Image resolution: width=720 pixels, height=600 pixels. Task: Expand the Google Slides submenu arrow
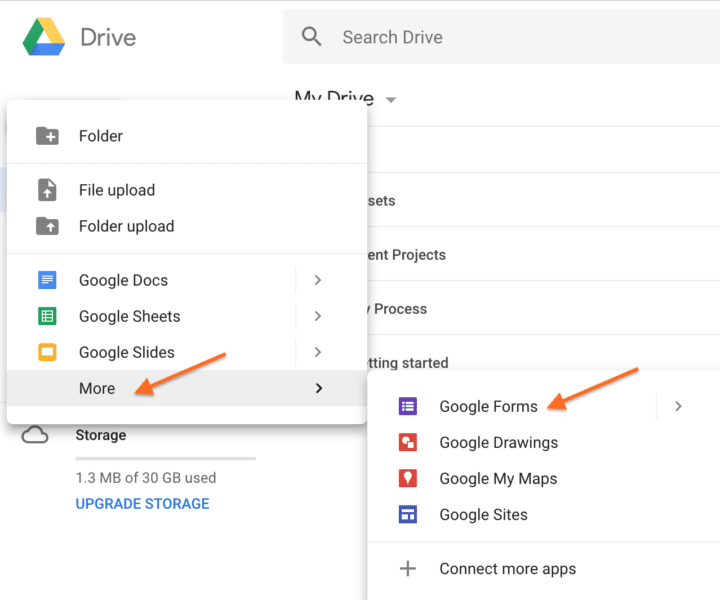coord(318,352)
